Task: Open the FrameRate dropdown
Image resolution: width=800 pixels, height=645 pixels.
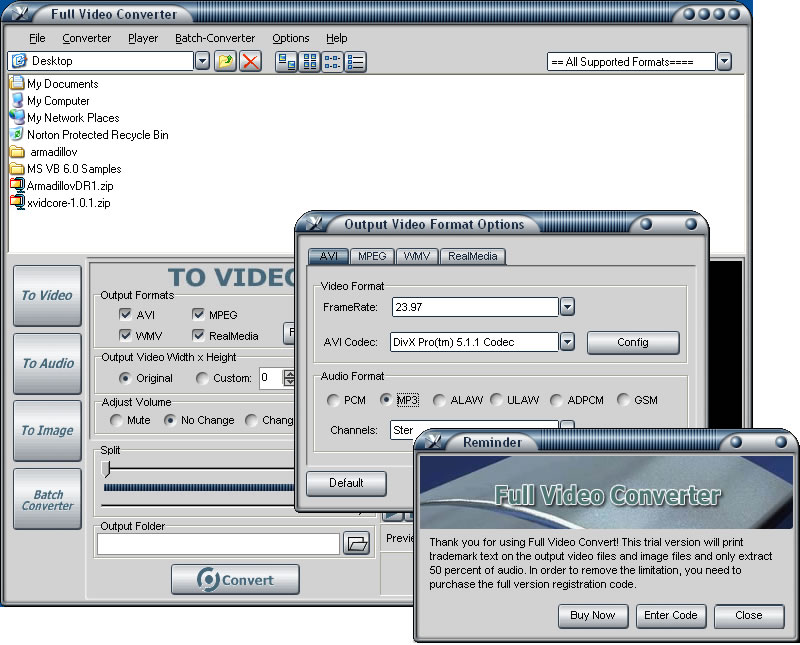Action: pos(567,307)
